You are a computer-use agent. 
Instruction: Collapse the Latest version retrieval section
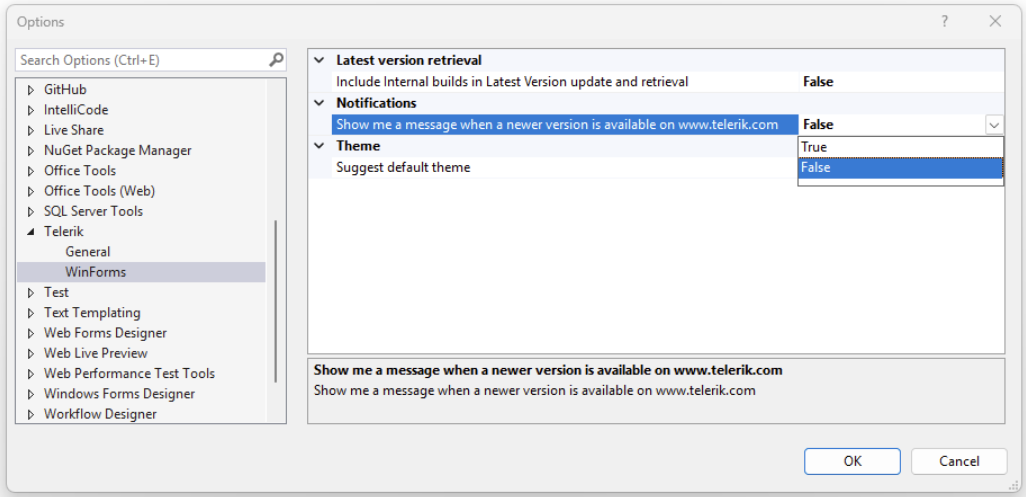(x=319, y=61)
